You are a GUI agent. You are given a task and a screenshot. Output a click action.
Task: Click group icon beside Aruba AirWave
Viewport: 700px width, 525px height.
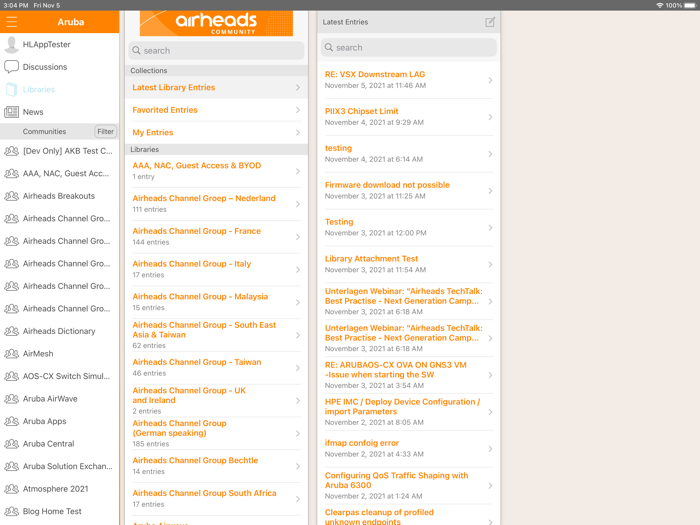pos(12,399)
